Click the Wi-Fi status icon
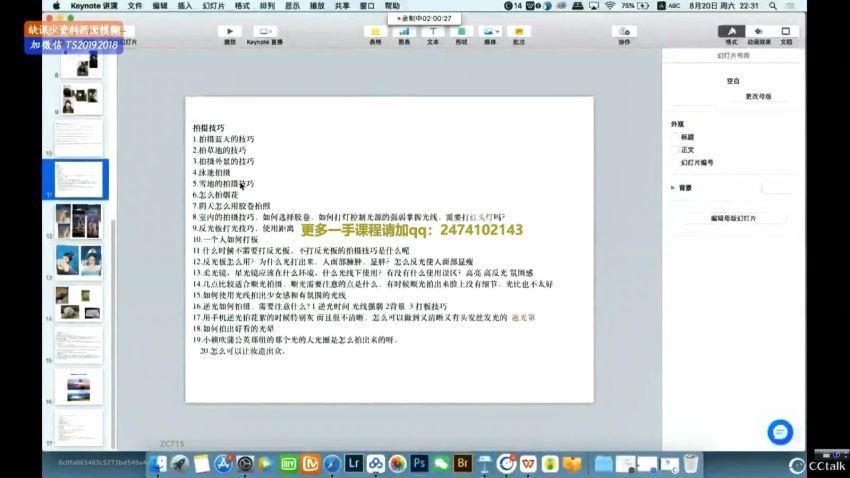The height and width of the screenshot is (478, 850). [610, 6]
